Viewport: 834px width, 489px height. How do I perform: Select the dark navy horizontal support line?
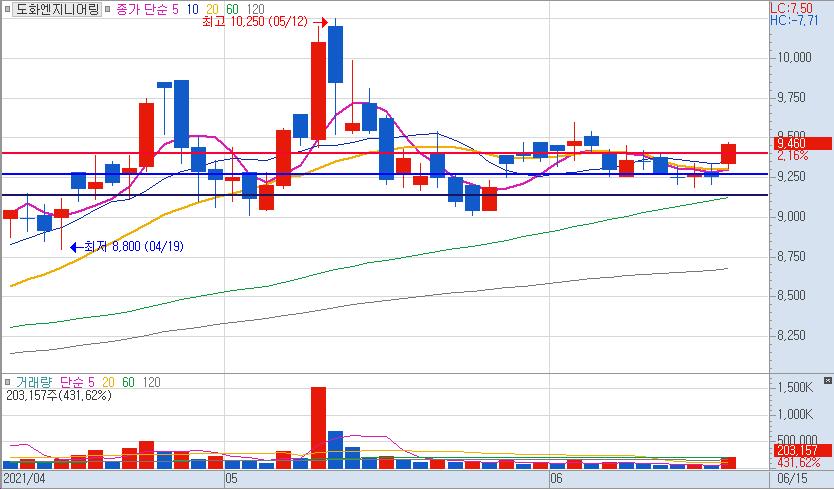pos(385,195)
